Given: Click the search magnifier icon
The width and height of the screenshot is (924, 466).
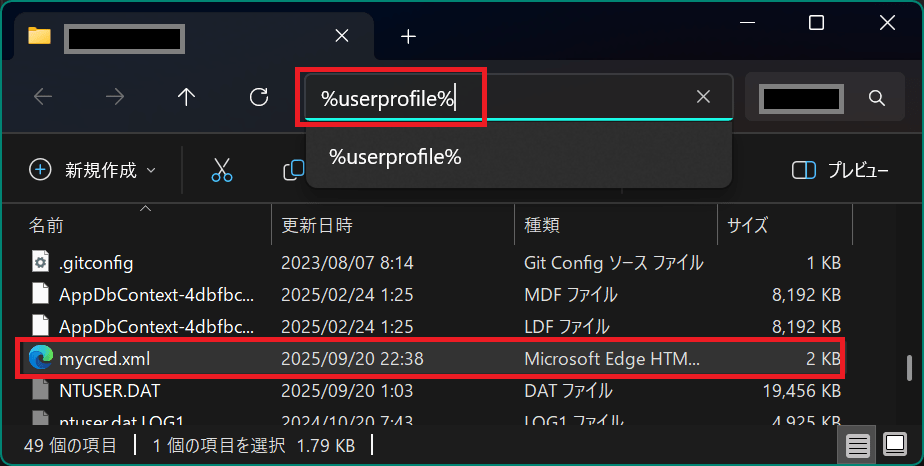Looking at the screenshot, I should coord(876,97).
